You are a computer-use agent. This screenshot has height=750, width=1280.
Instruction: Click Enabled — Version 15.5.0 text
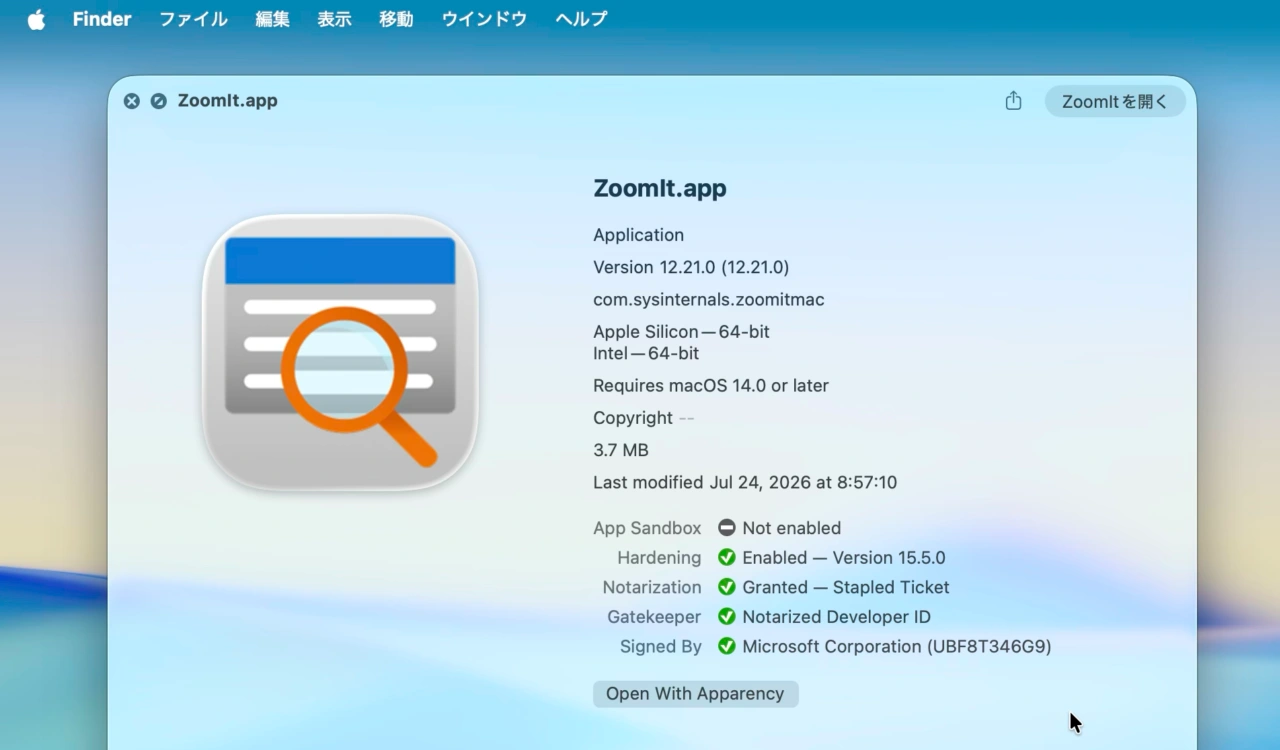pyautogui.click(x=844, y=558)
